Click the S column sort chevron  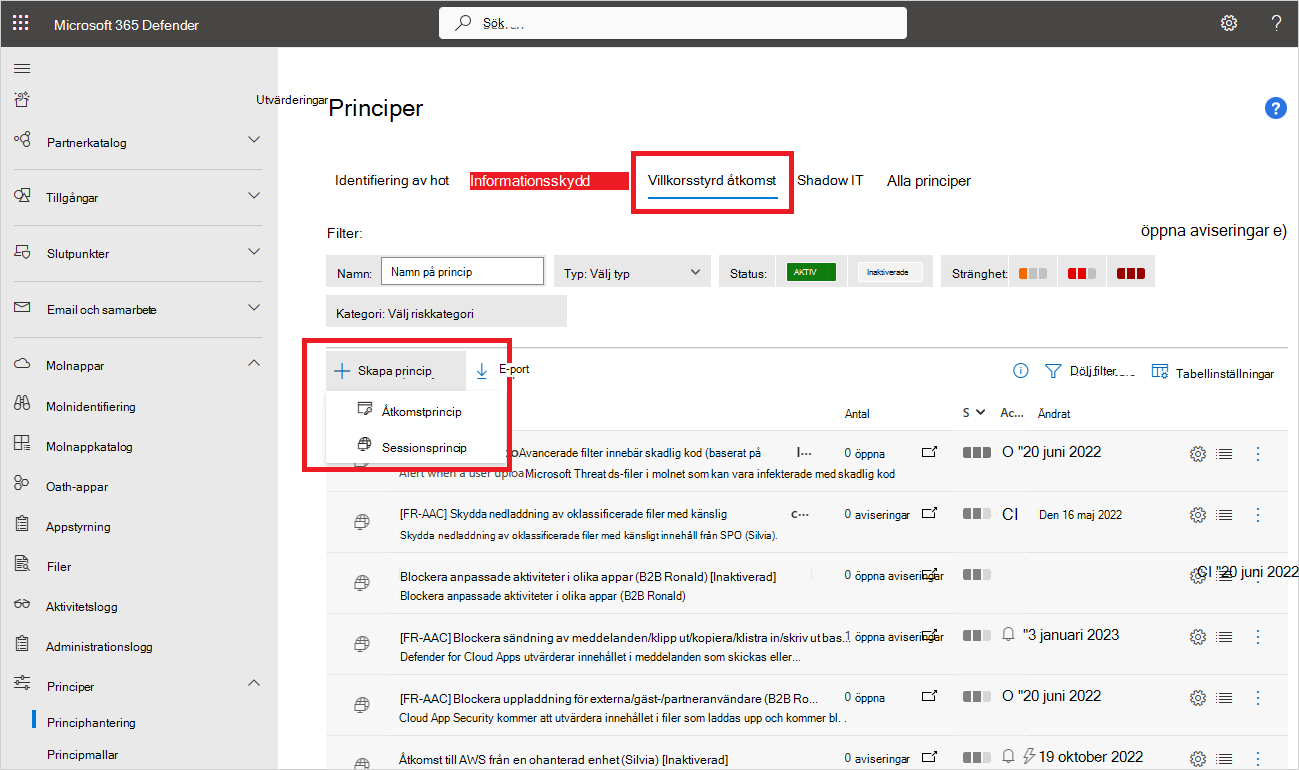click(x=981, y=412)
